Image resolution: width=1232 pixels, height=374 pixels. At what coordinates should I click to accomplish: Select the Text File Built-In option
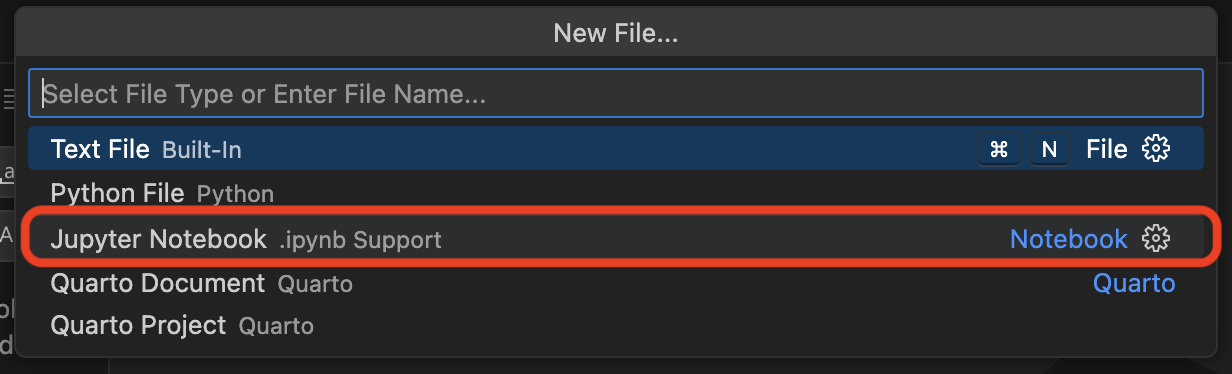[615, 149]
